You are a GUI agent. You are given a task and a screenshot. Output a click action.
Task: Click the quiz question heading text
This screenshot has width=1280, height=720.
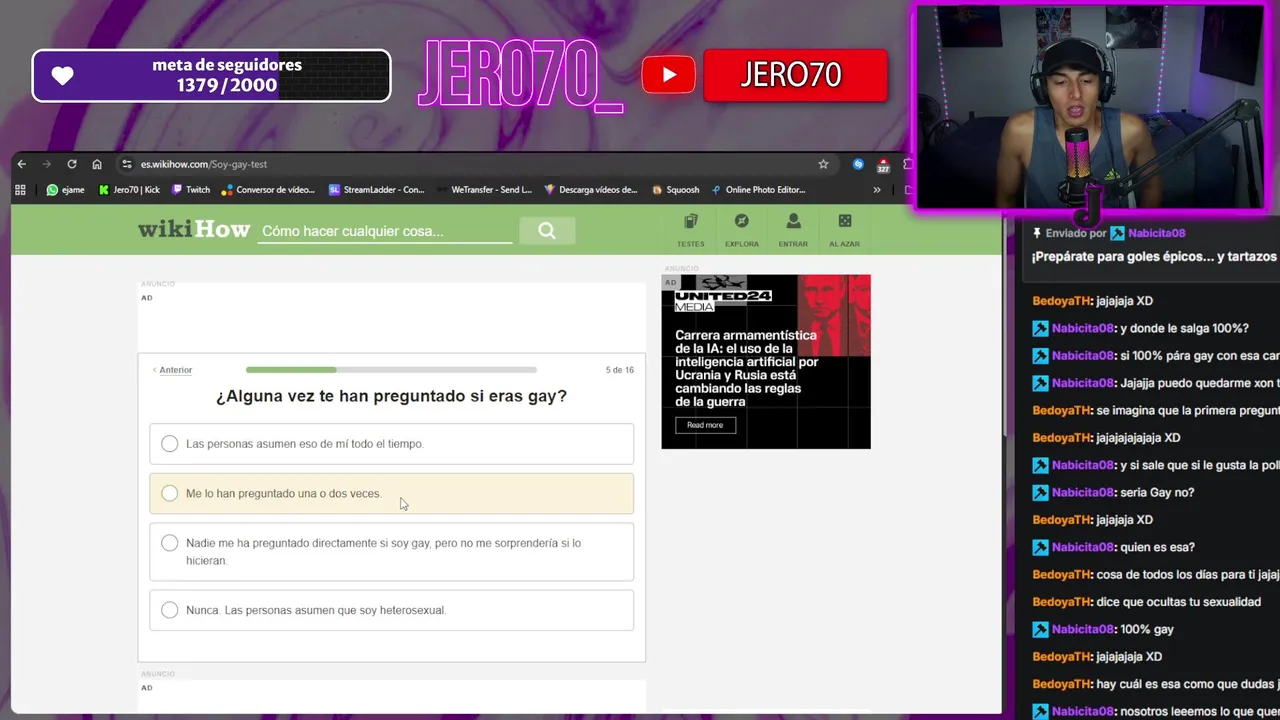coord(391,396)
